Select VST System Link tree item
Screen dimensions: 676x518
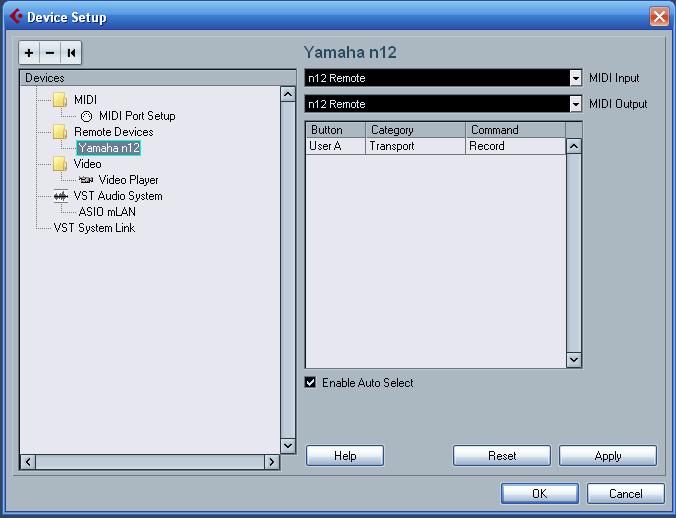click(94, 228)
